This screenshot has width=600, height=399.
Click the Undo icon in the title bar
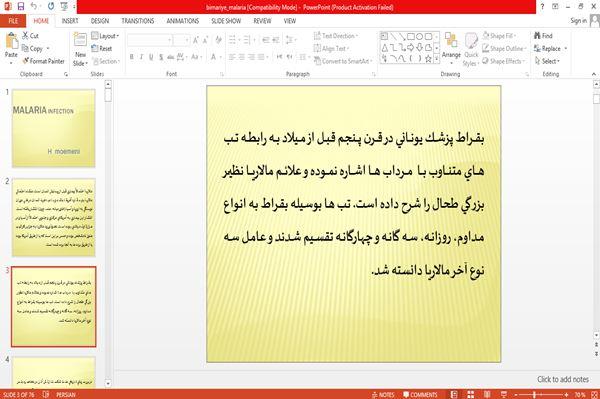(x=34, y=6)
